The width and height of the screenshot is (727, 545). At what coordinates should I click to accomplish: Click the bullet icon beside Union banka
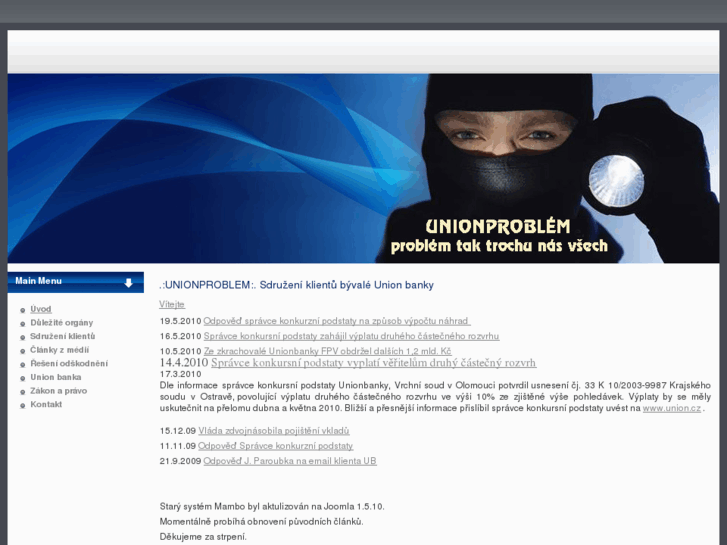[23, 378]
